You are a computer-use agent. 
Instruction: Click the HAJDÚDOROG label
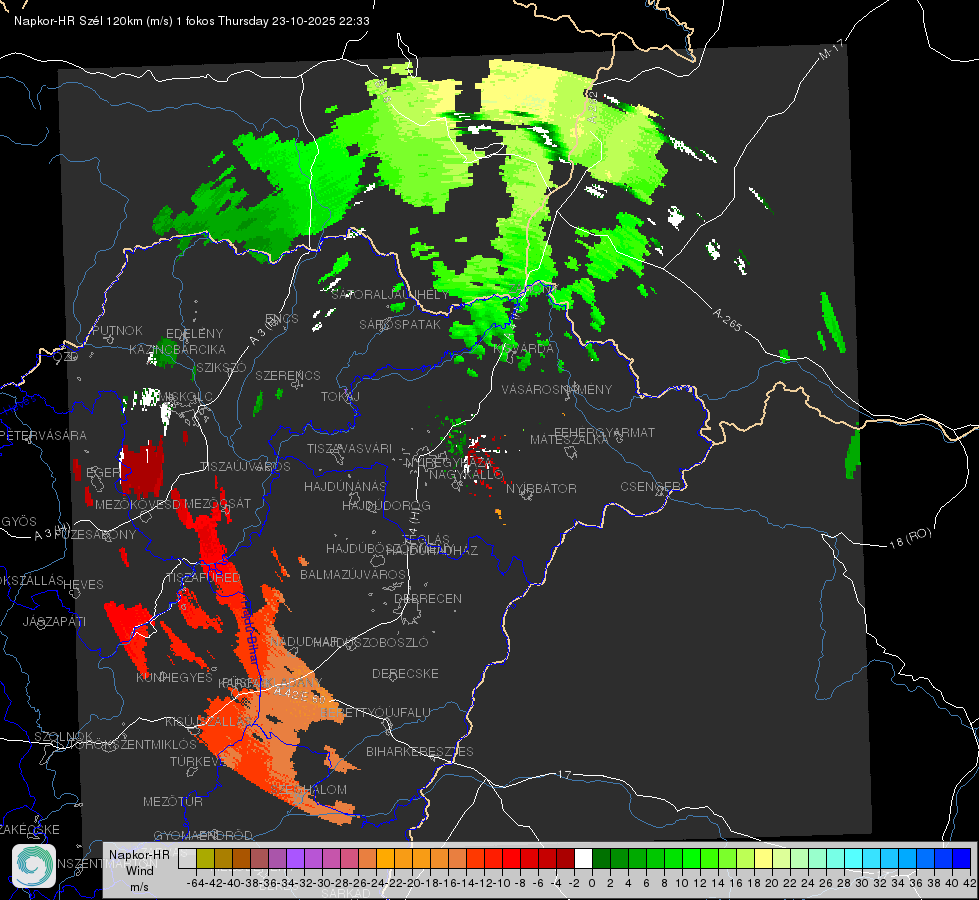386,505
